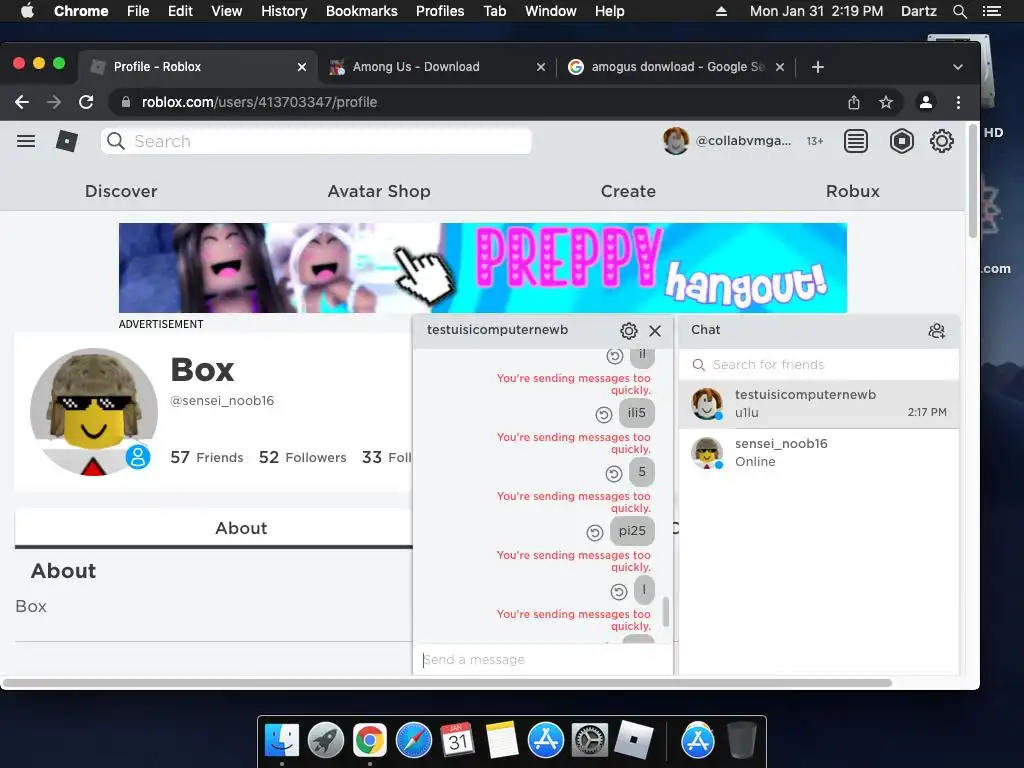This screenshot has width=1024, height=768.
Task: Click the create chat group icon
Action: [936, 330]
